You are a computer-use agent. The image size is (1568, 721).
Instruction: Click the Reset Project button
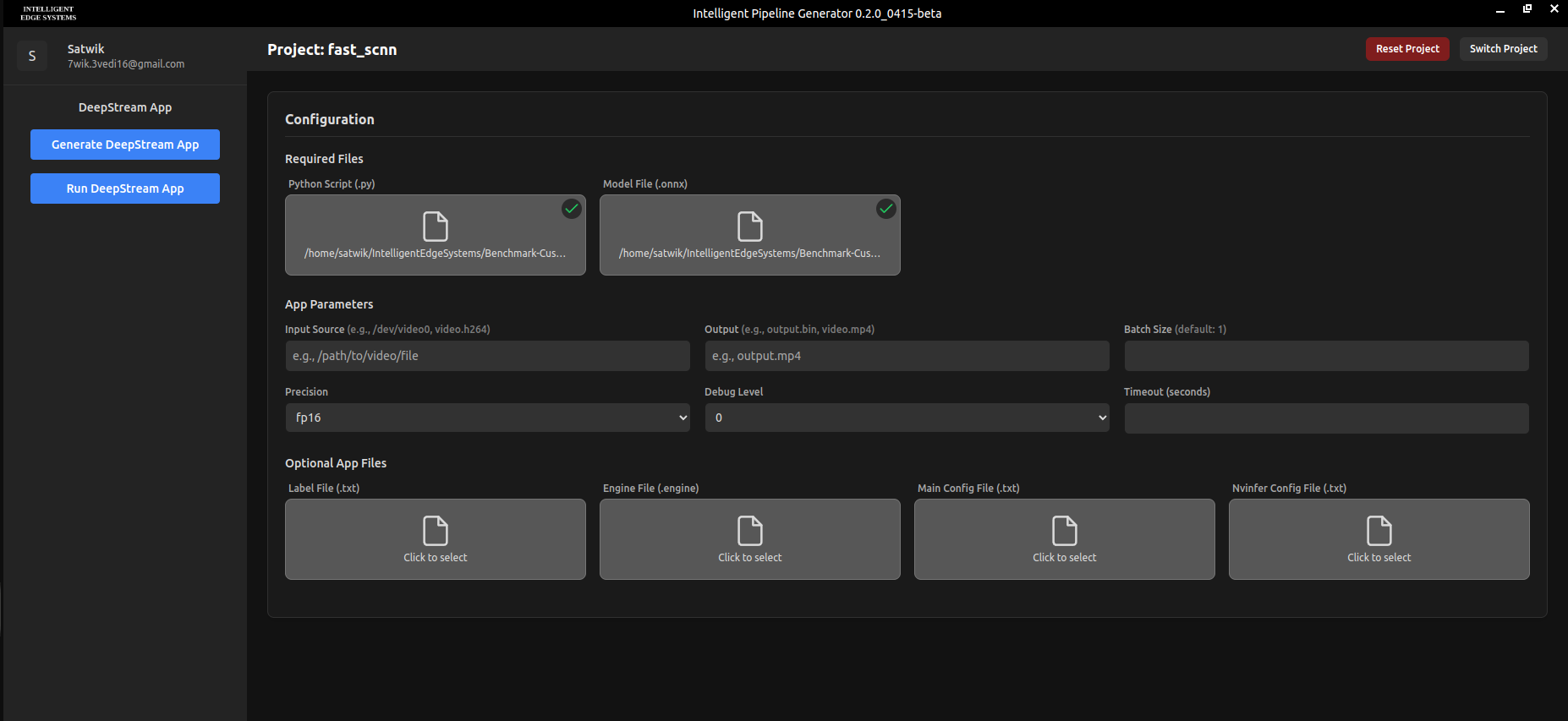point(1407,49)
